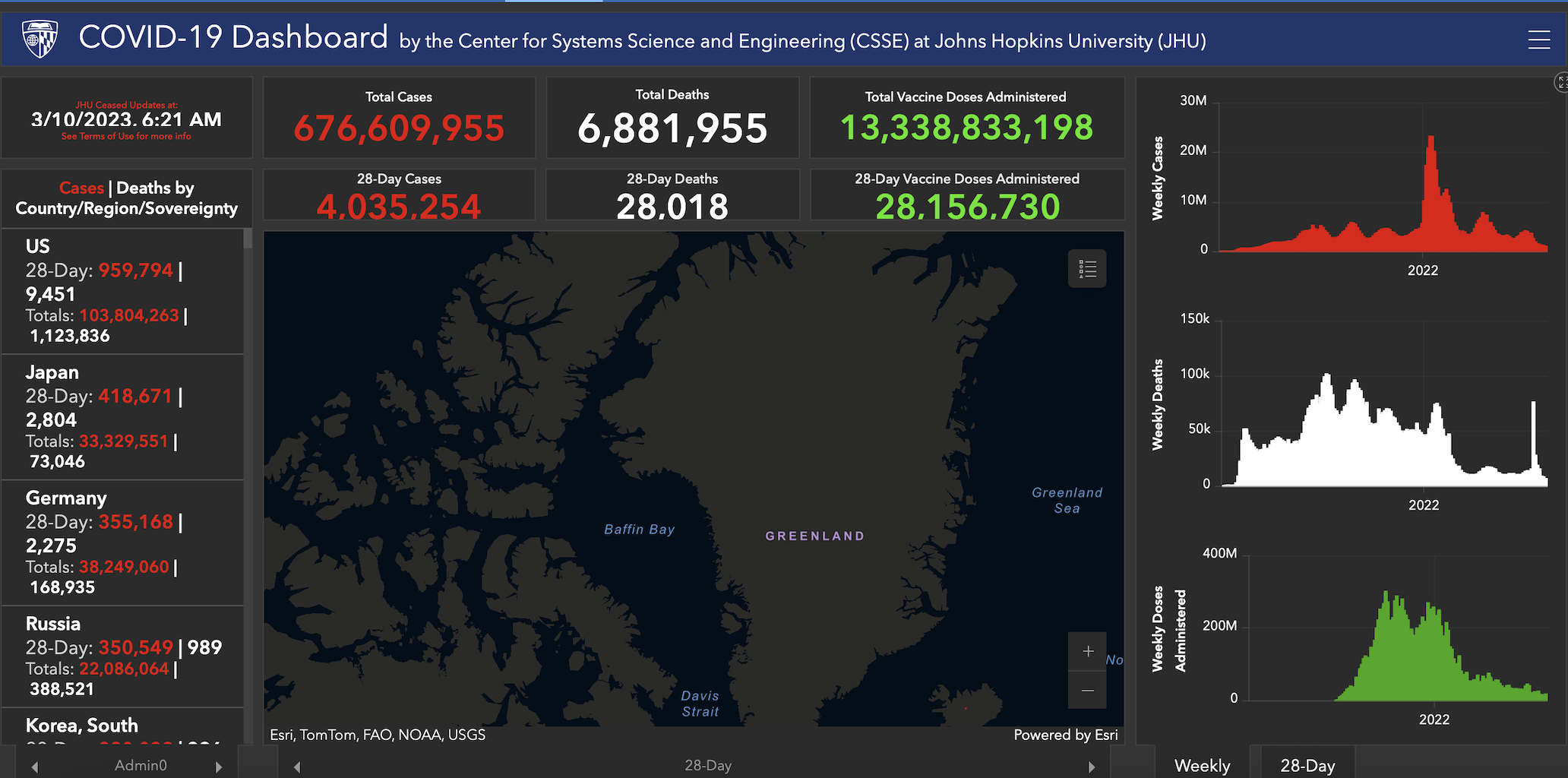The width and height of the screenshot is (1568, 778).
Task: Select the Japan country entry
Action: click(122, 417)
